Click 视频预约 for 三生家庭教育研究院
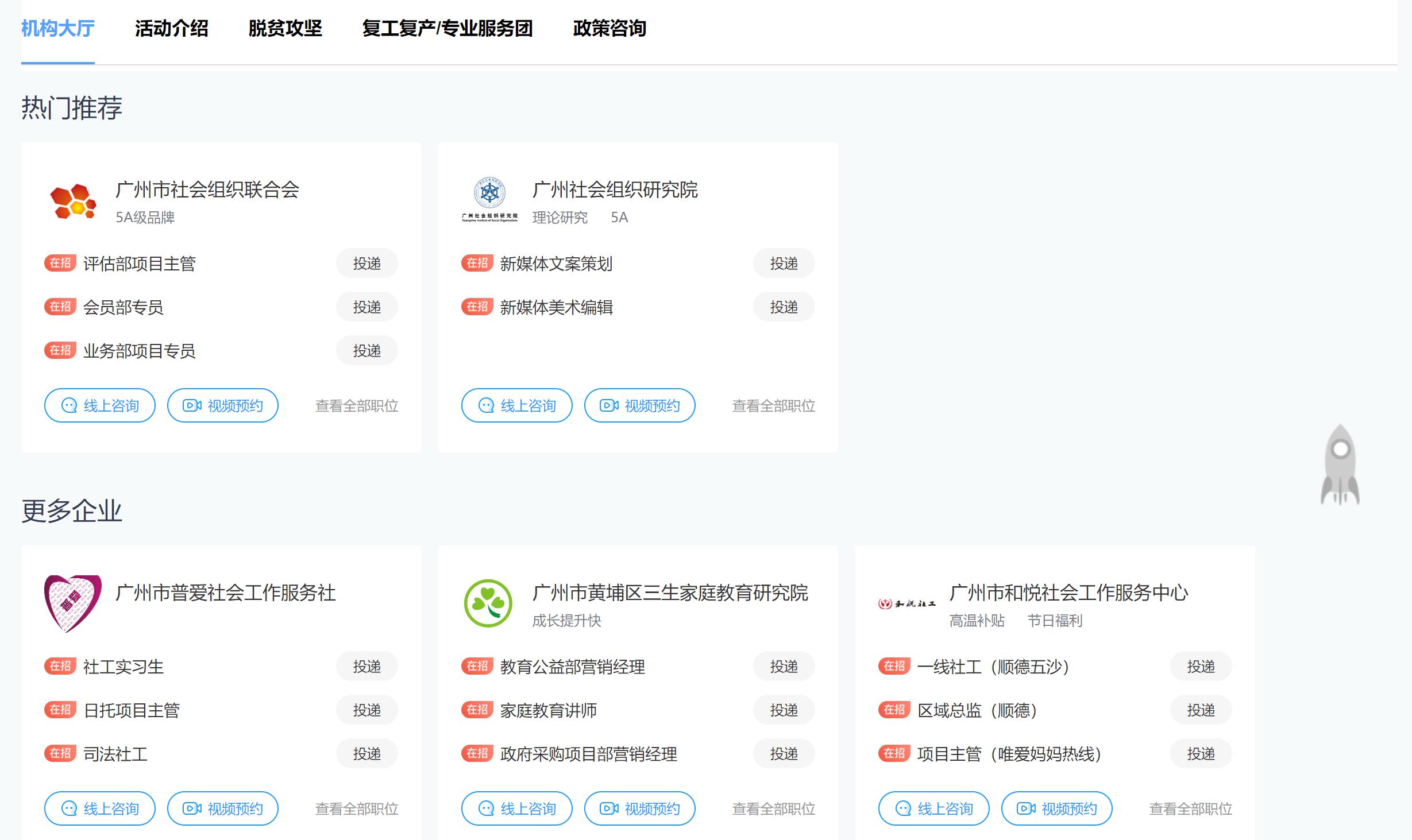The width and height of the screenshot is (1412, 840). 640,809
